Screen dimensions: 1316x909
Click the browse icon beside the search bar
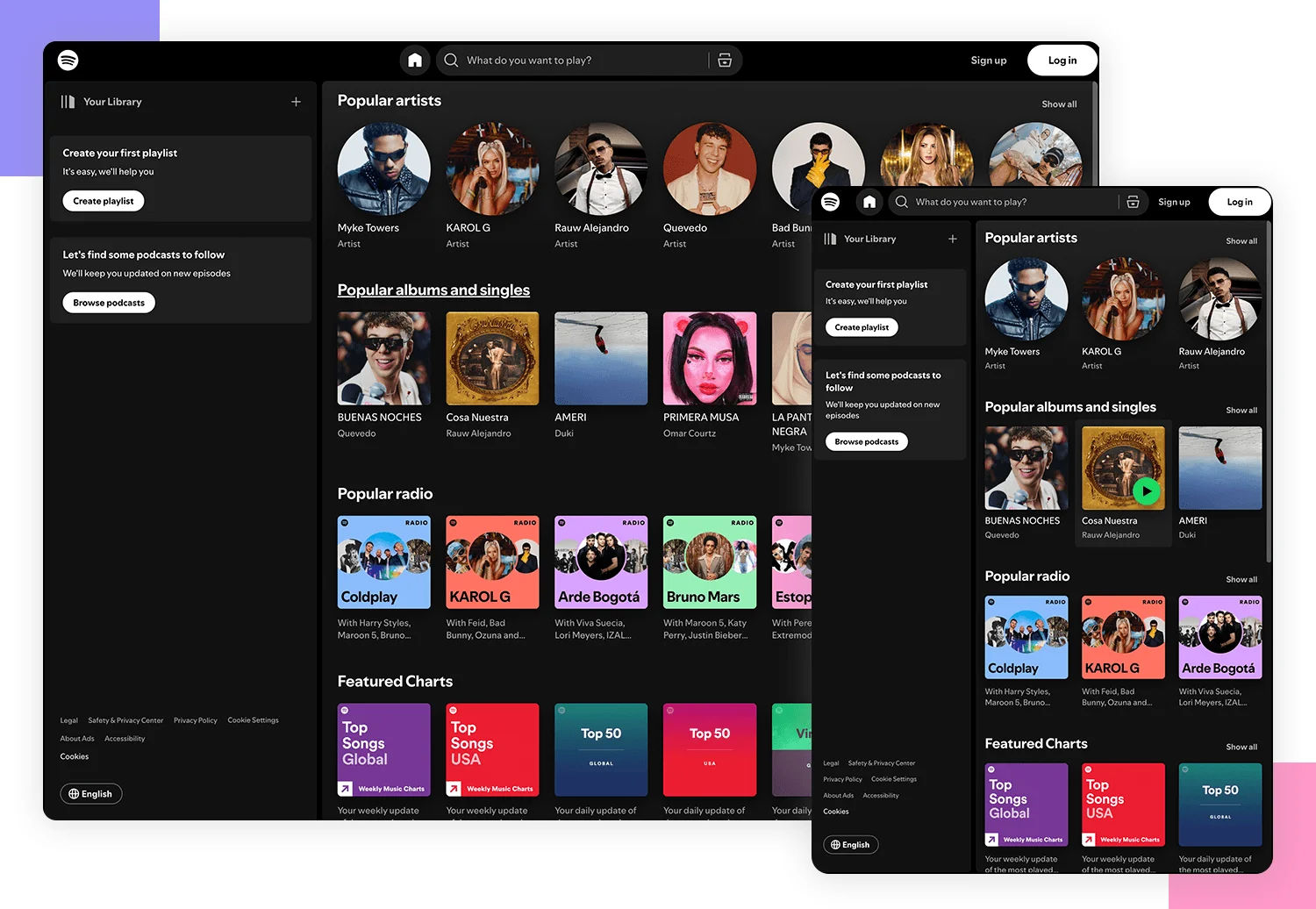pos(725,60)
